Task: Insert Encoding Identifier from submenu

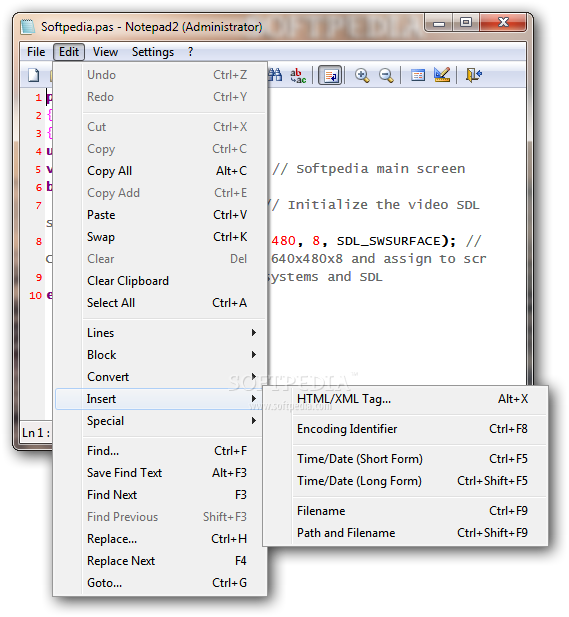Action: pos(405,429)
